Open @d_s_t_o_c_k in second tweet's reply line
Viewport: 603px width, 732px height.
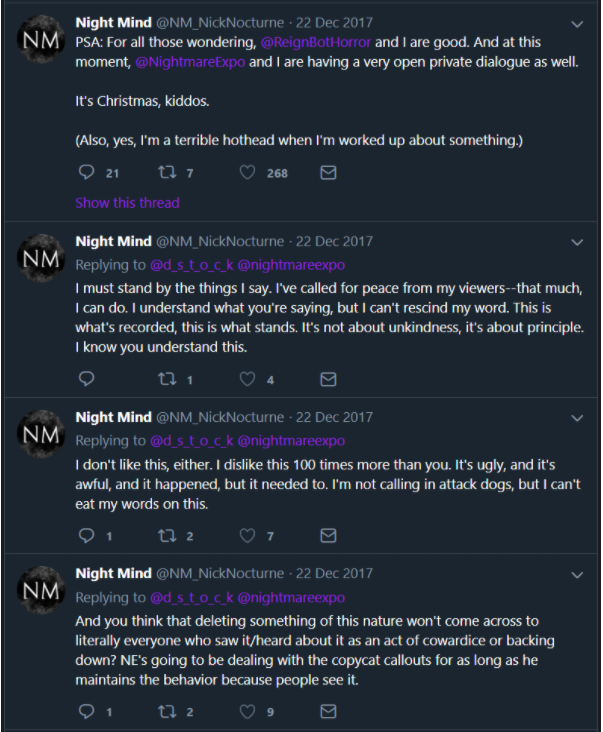192,265
